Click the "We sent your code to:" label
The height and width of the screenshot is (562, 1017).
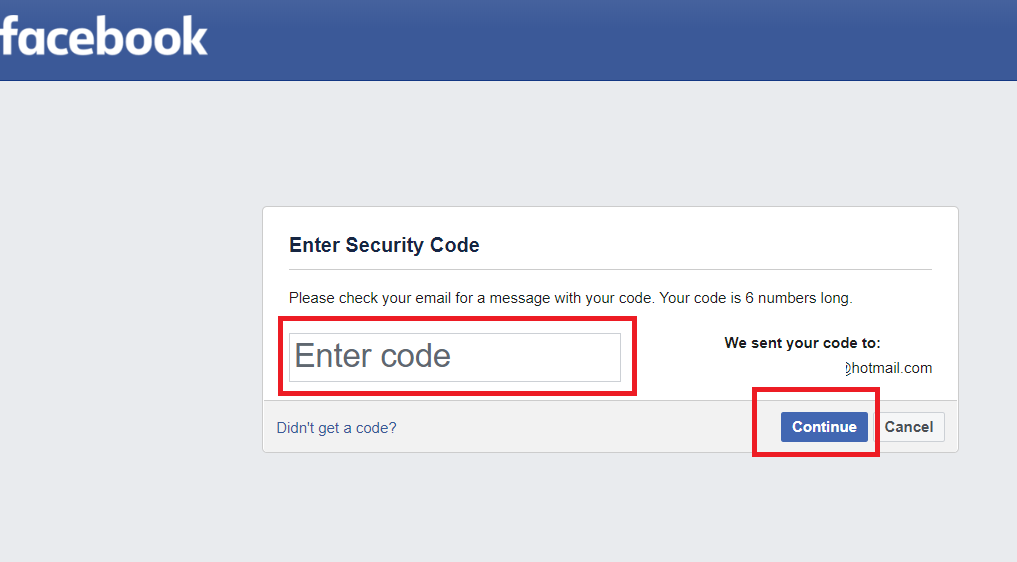[x=802, y=343]
